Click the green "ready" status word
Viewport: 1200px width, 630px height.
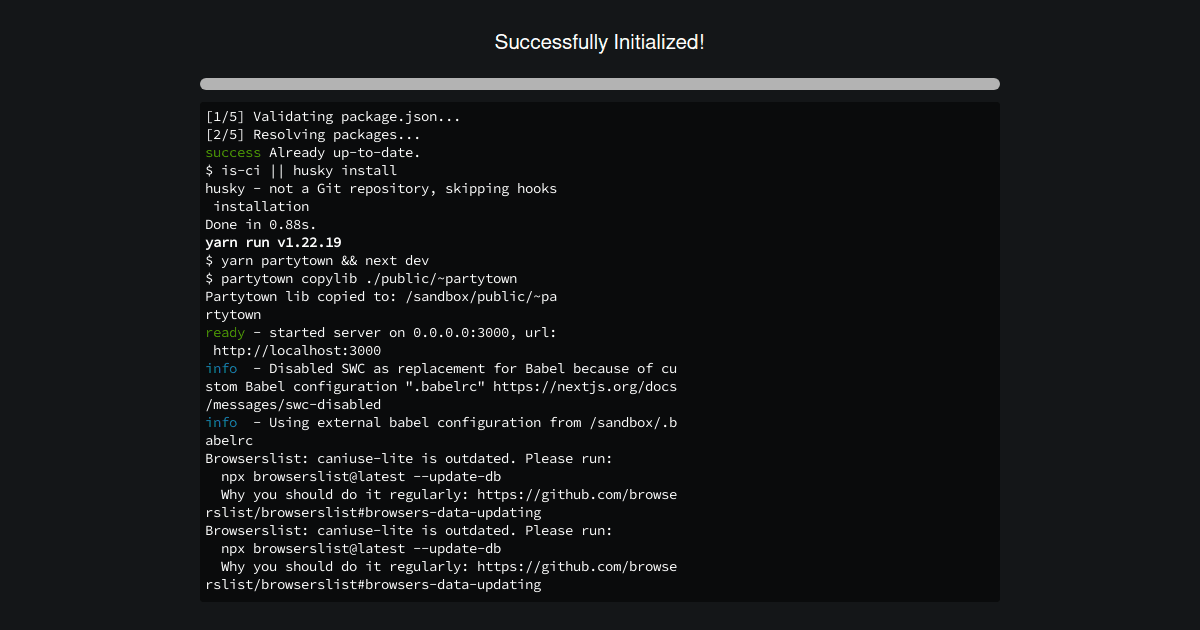pos(225,333)
